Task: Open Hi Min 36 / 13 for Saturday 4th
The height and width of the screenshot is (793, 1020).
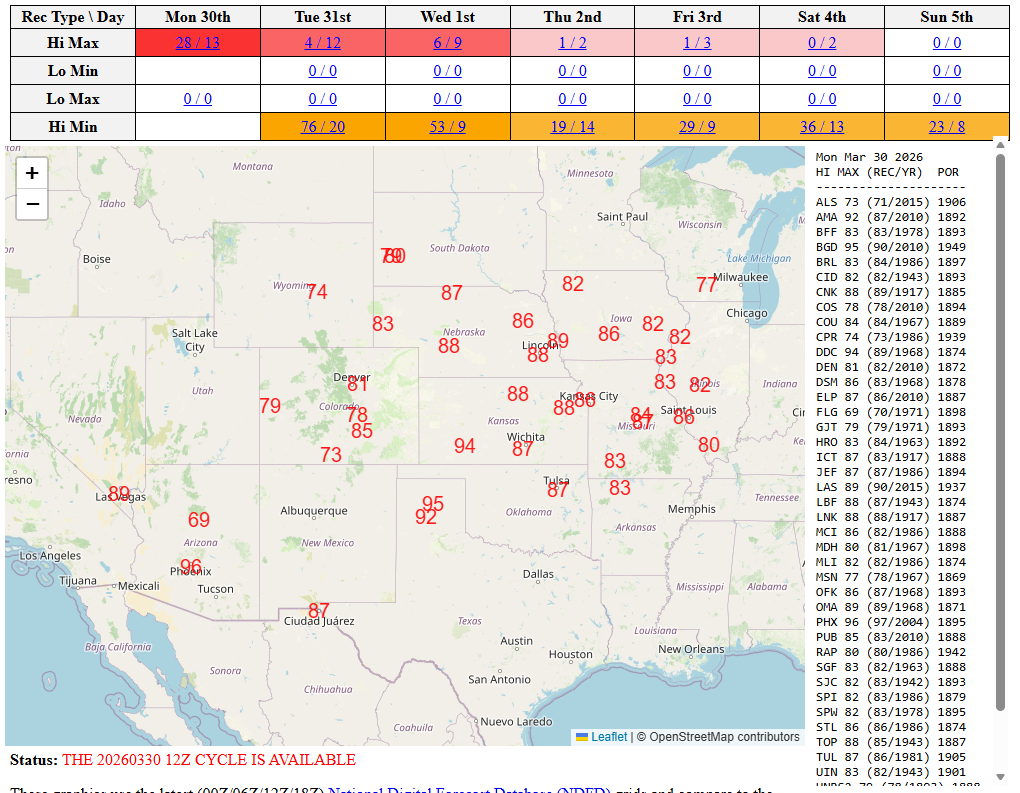Action: point(822,127)
